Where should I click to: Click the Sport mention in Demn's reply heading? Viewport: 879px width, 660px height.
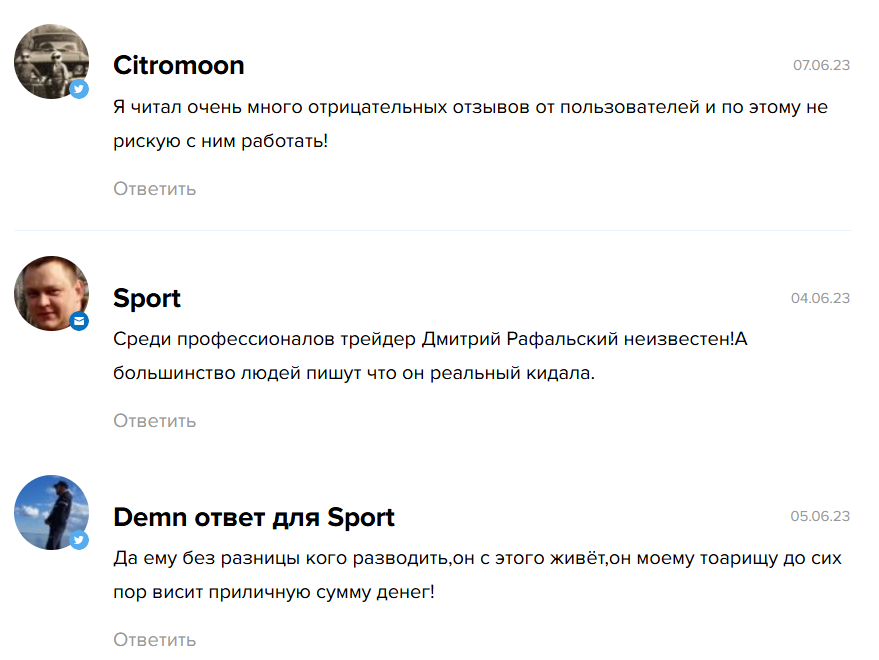pos(361,518)
